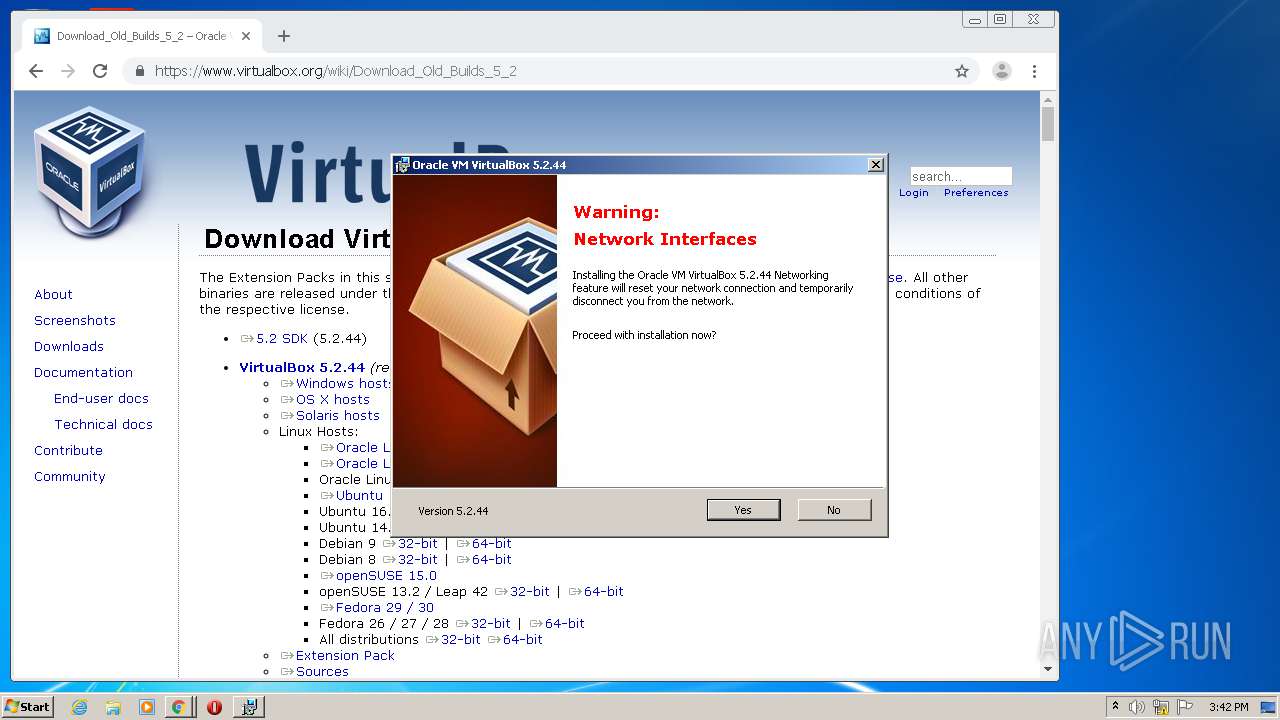
Task: Open the Windows hosts download link
Action: pos(337,384)
